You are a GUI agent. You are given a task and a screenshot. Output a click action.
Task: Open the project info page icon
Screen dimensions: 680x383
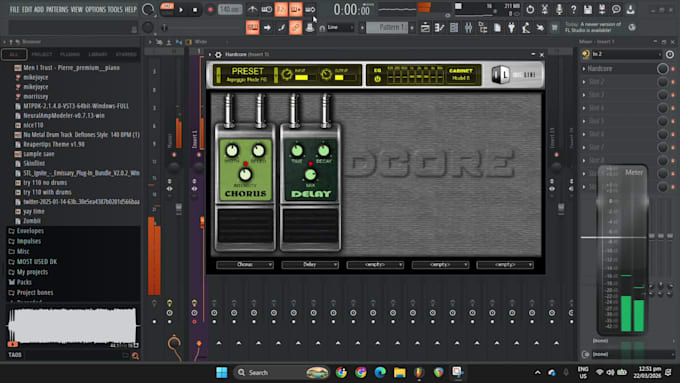click(497, 28)
